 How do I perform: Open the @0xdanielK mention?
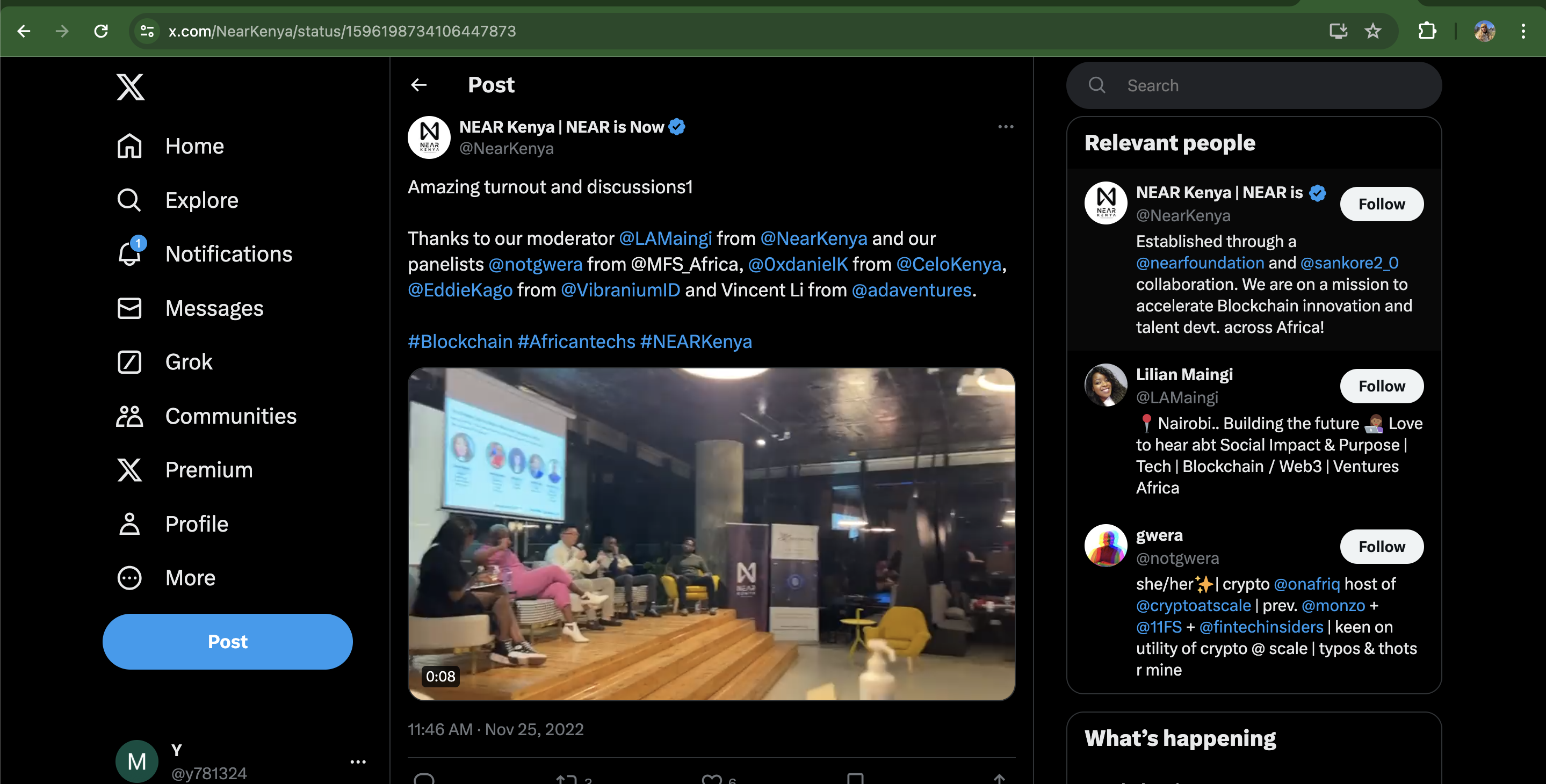pos(798,265)
